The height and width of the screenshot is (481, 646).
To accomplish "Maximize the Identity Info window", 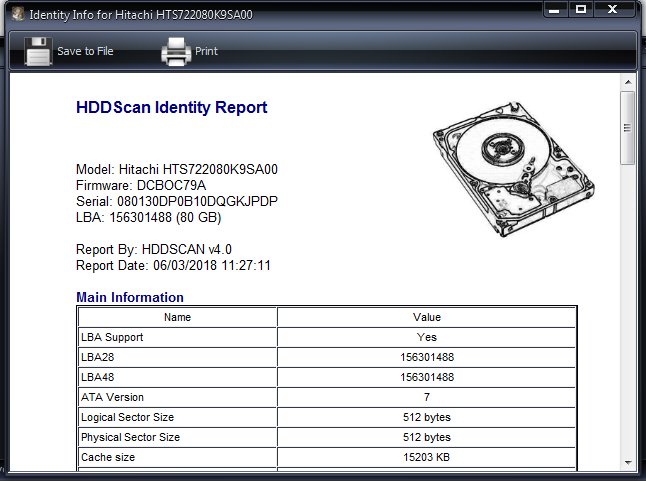I will click(581, 9).
